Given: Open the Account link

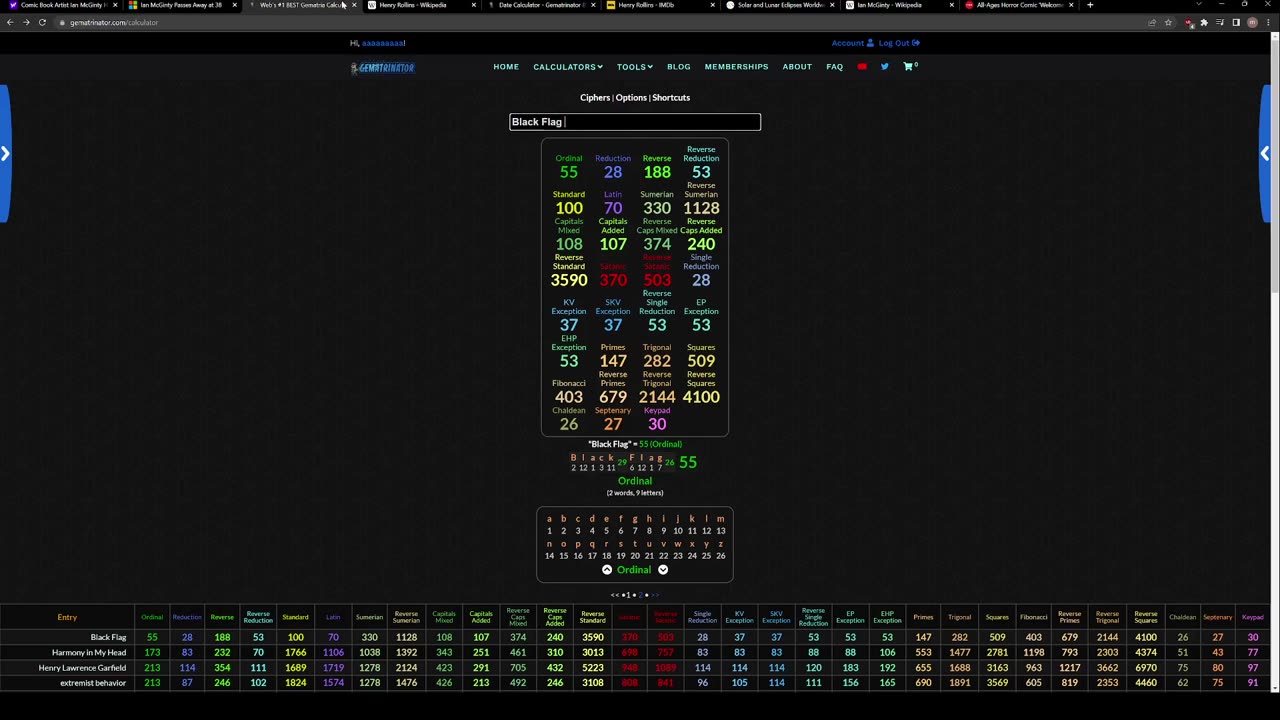Looking at the screenshot, I should [852, 43].
